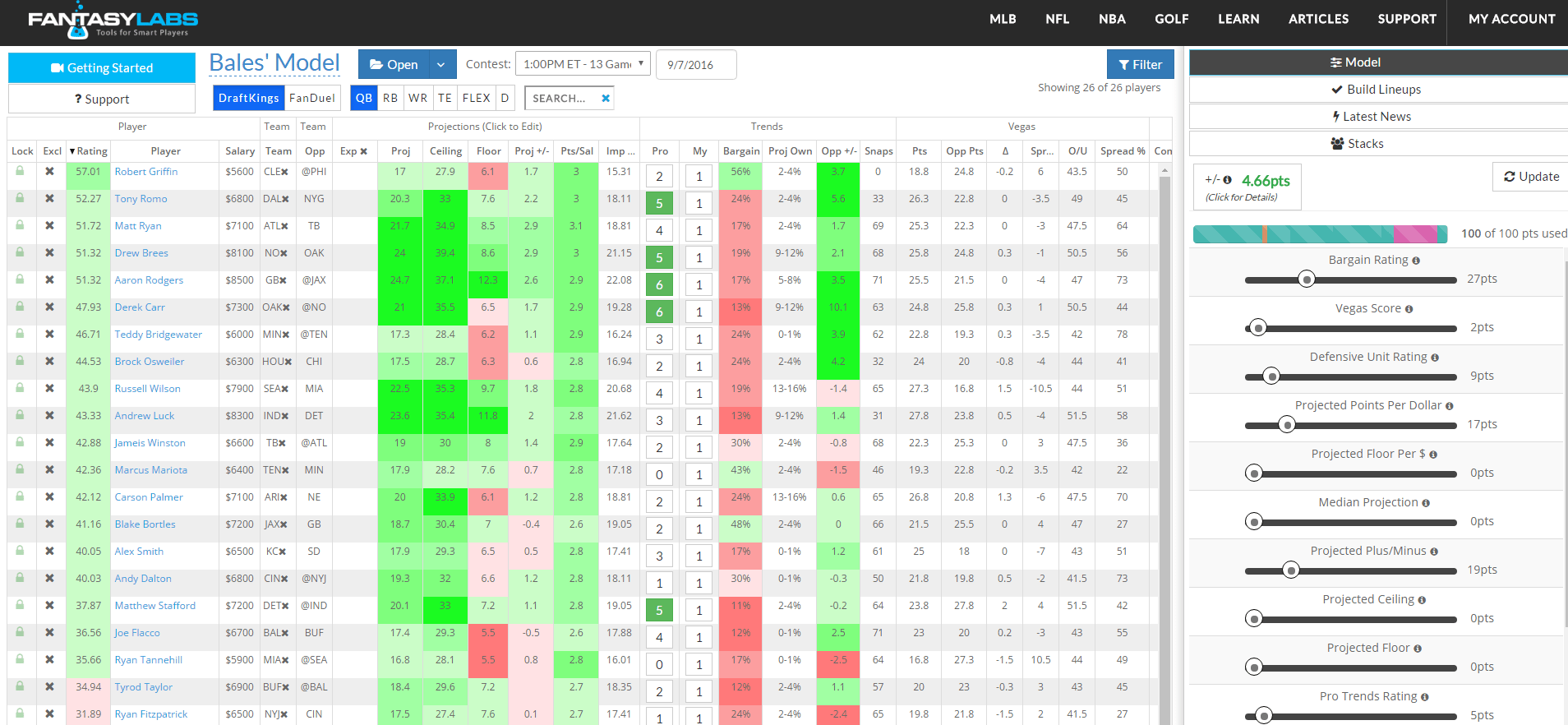Lock Robert Griffin with the lock icon
This screenshot has width=1568, height=725.
coord(20,171)
